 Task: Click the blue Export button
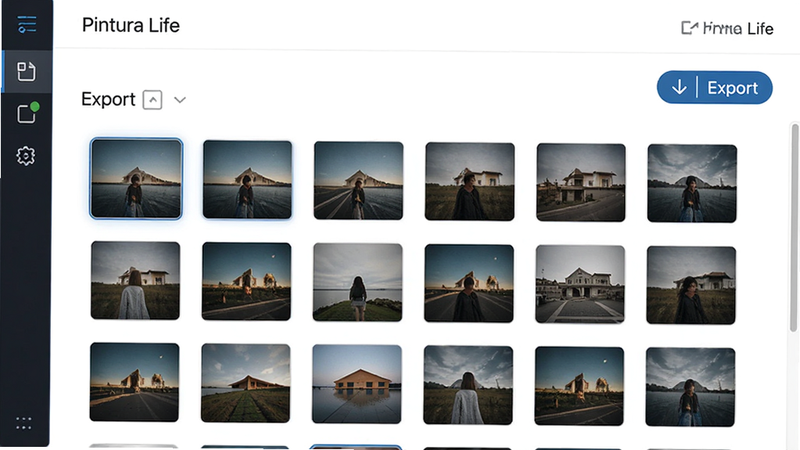(714, 88)
